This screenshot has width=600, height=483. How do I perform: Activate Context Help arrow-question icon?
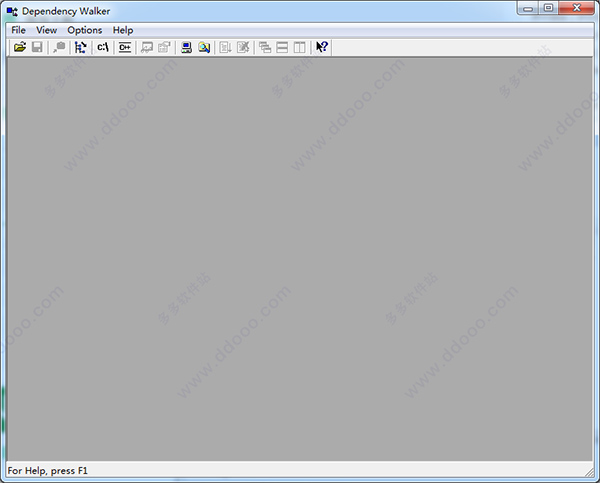(322, 47)
